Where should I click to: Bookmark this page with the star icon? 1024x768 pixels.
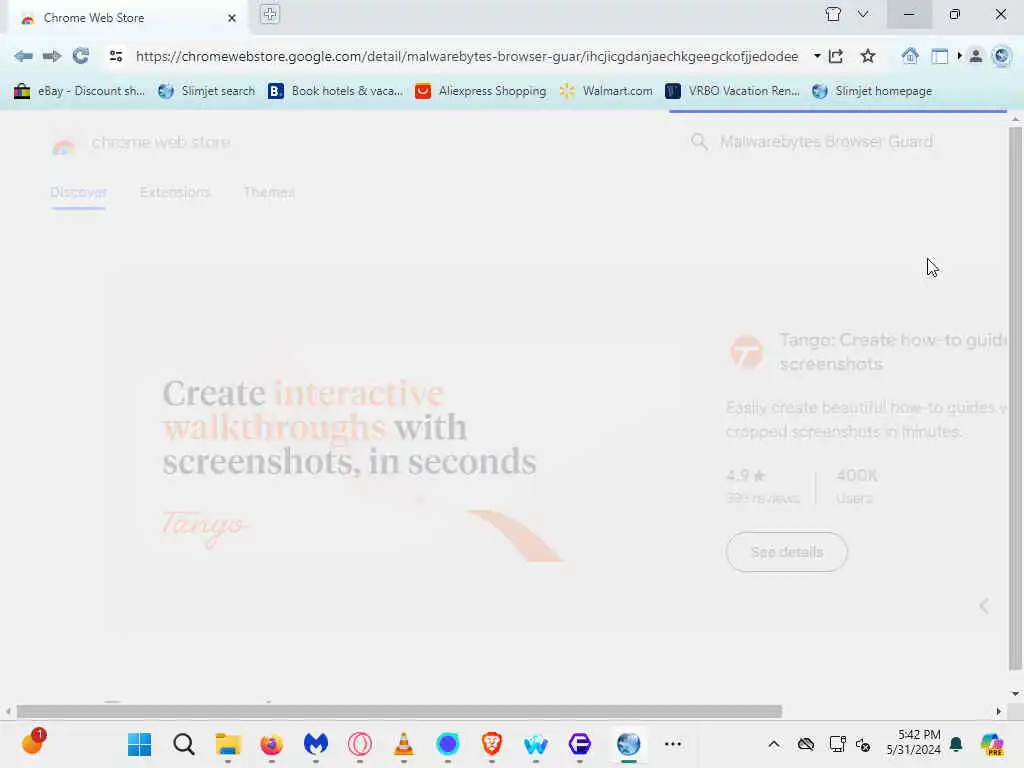coord(868,56)
